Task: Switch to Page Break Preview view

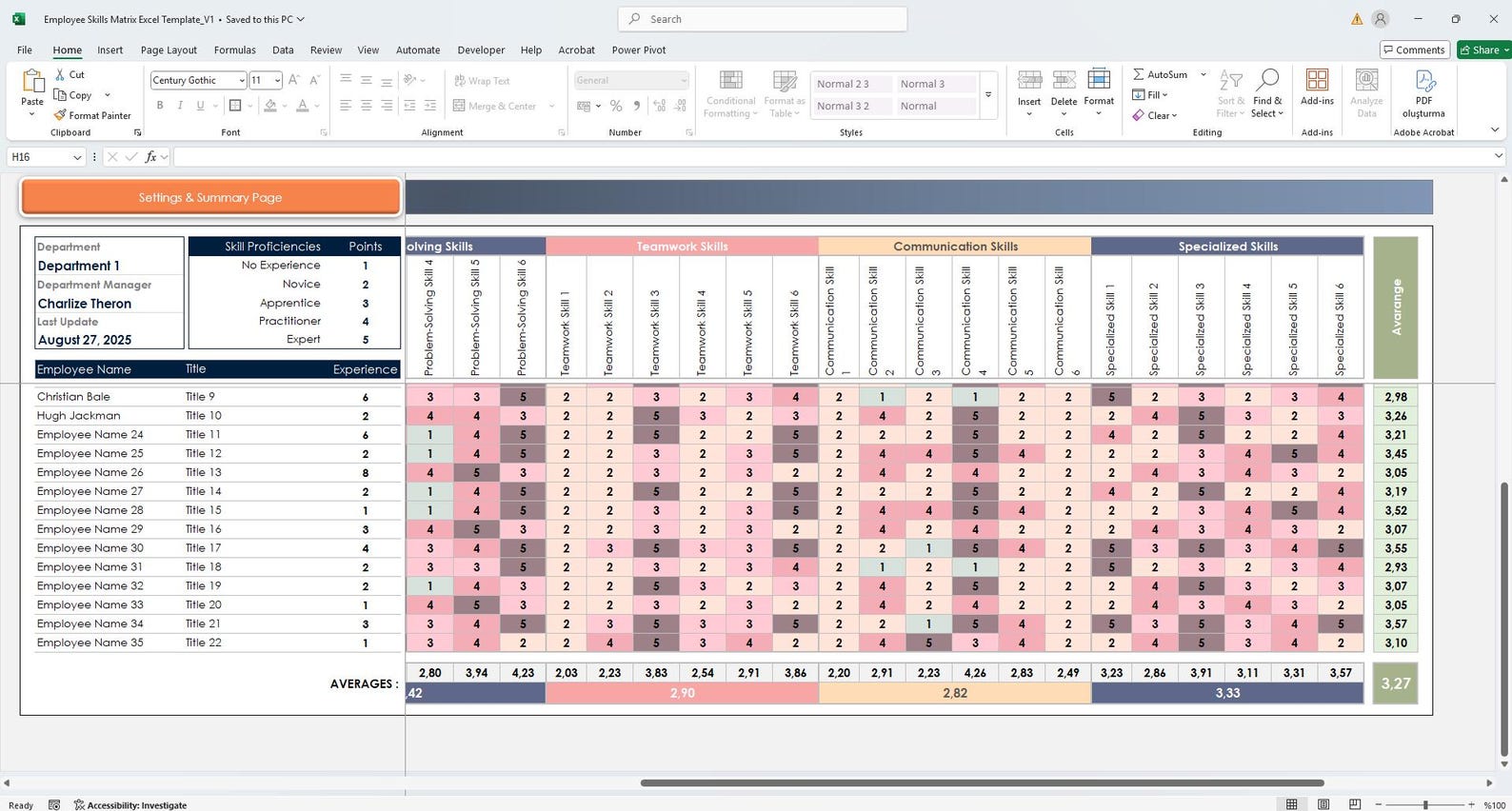Action: click(x=1355, y=804)
